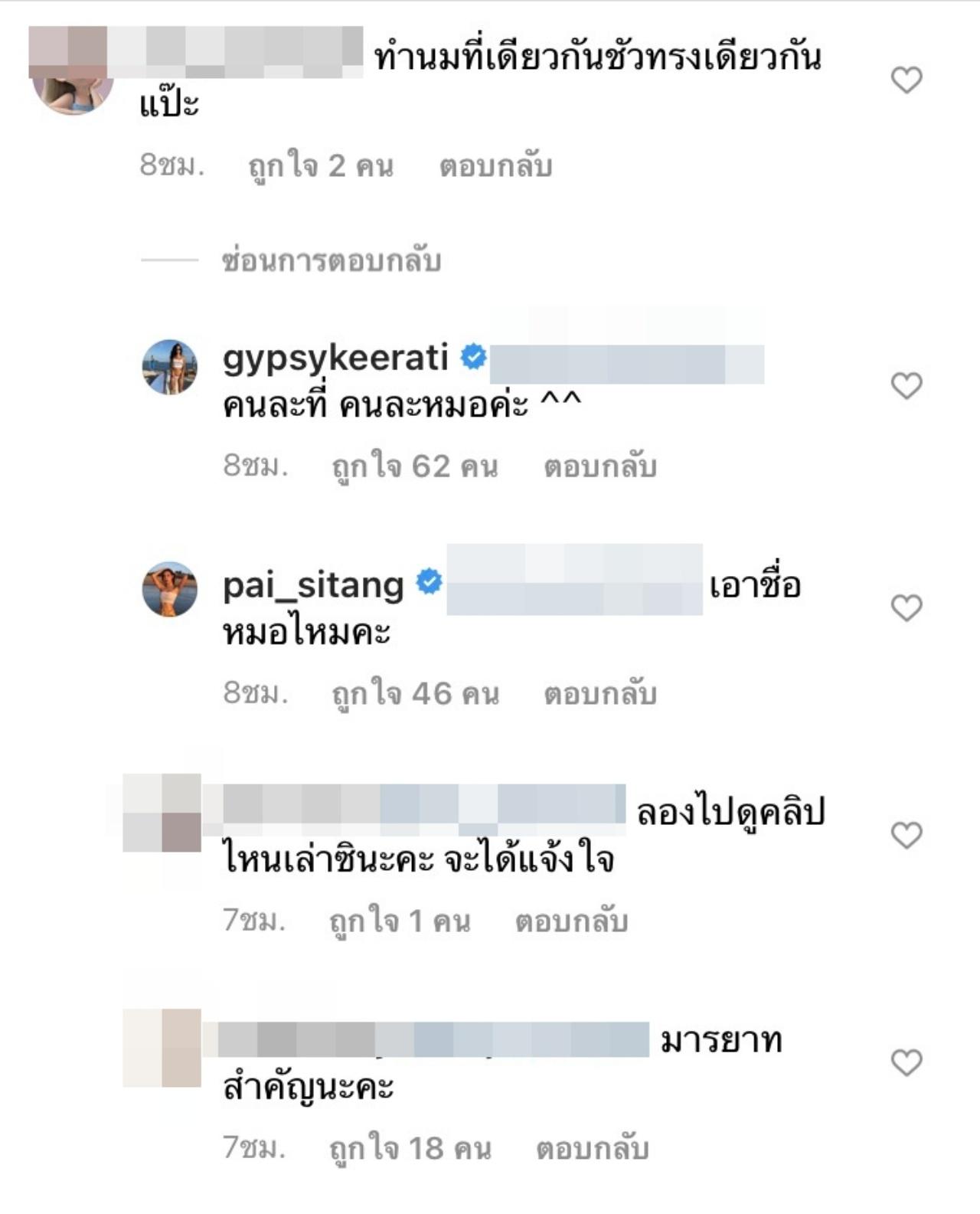This screenshot has height=1214, width=980.
Task: Reply to the top comment
Action: (x=495, y=165)
